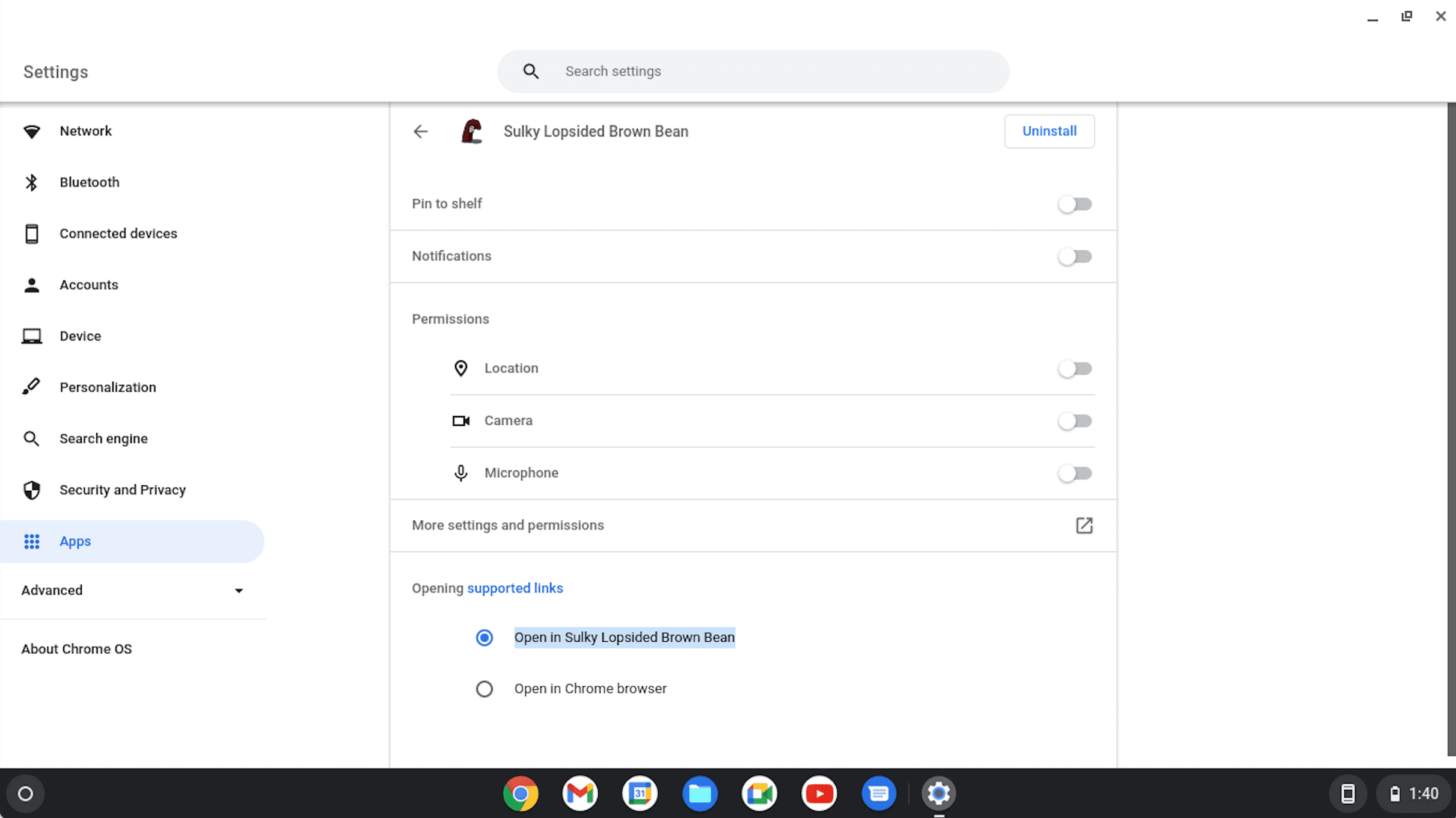Click the Connected devices icon
The image size is (1456, 818).
pyautogui.click(x=32, y=233)
